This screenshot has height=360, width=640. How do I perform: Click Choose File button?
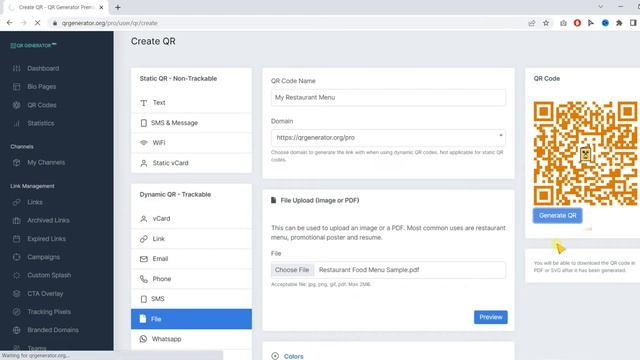(292, 270)
